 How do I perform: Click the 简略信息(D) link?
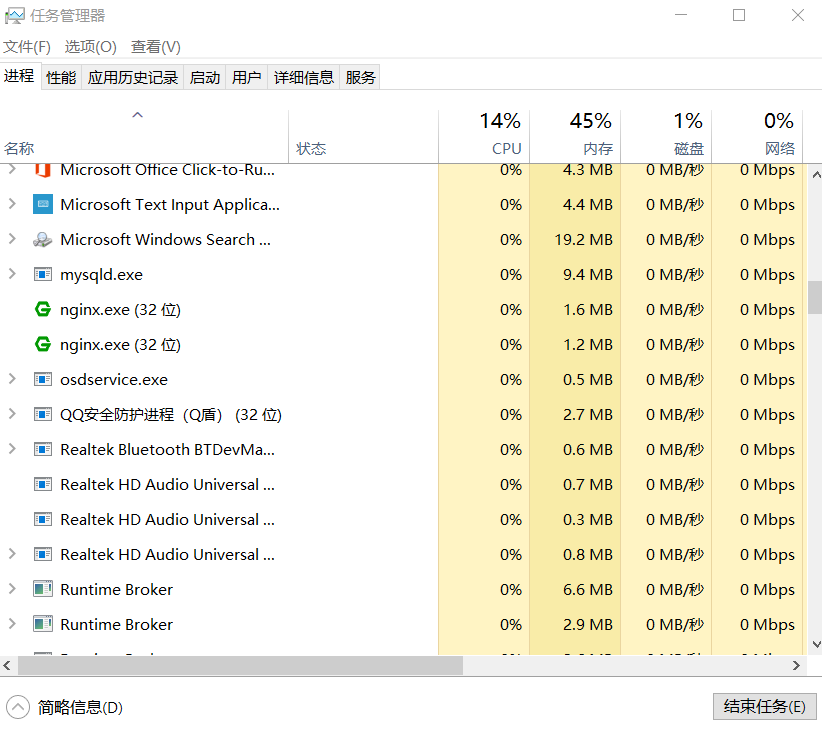click(x=80, y=707)
